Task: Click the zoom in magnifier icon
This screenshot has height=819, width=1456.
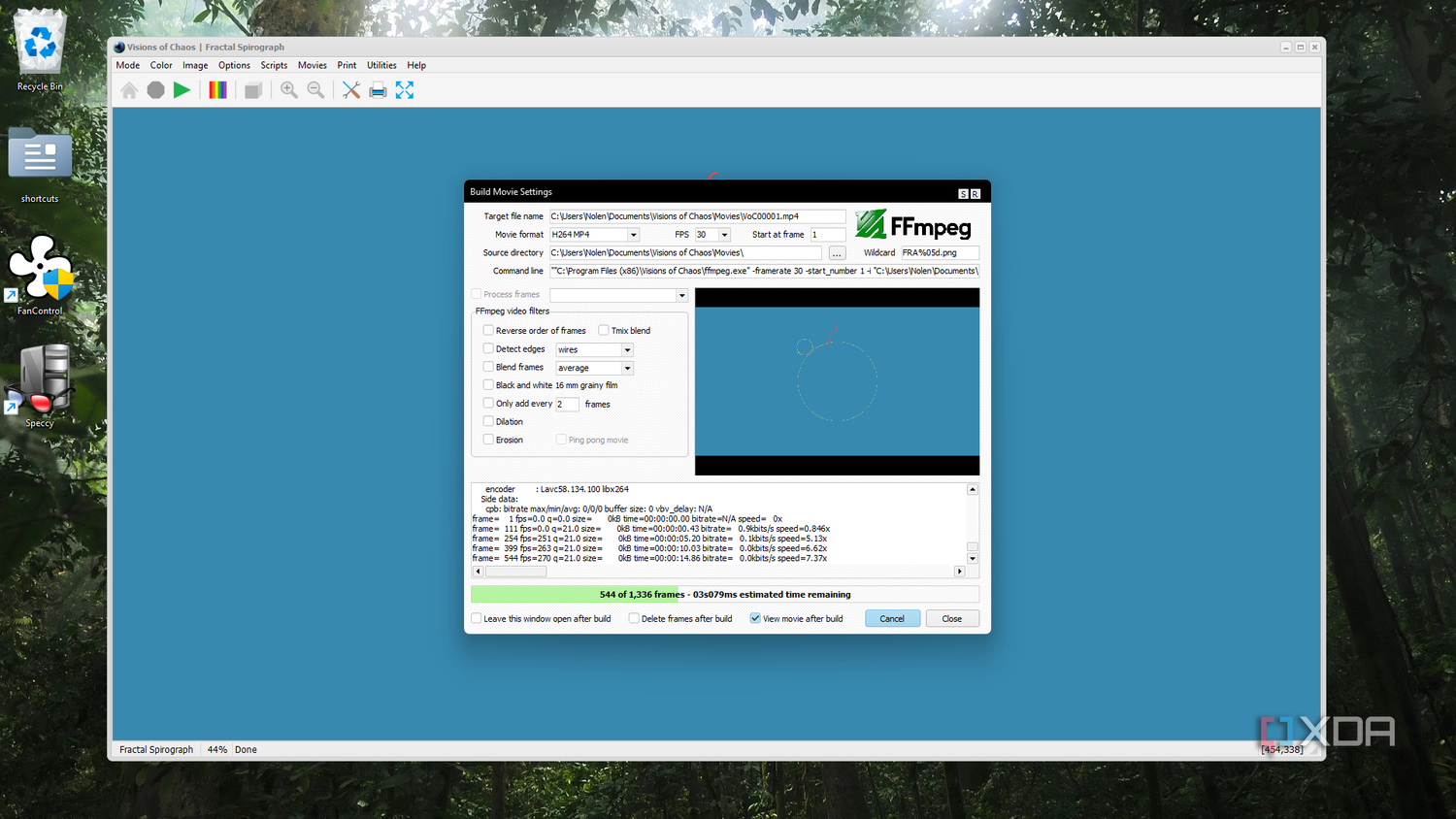Action: [x=289, y=90]
